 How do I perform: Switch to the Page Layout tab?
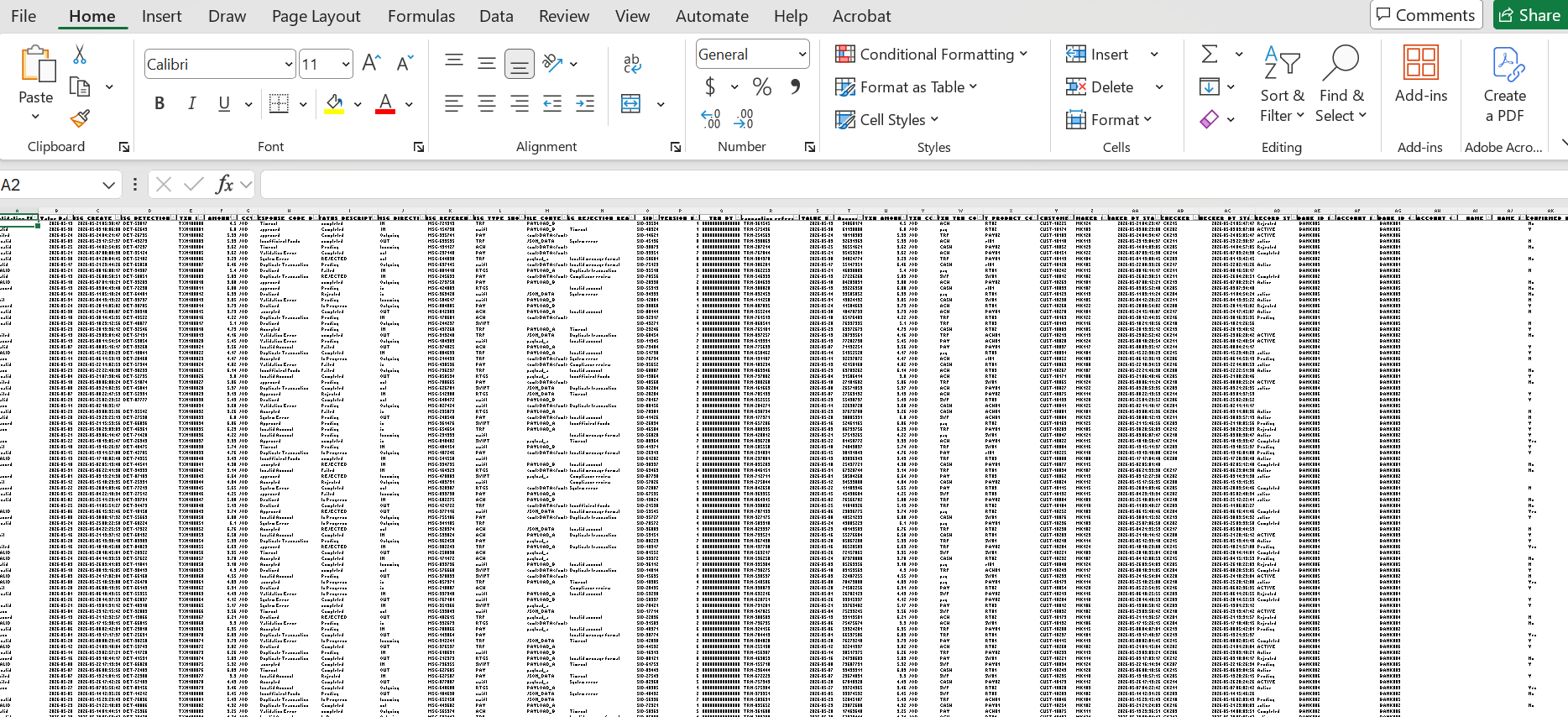click(x=316, y=16)
